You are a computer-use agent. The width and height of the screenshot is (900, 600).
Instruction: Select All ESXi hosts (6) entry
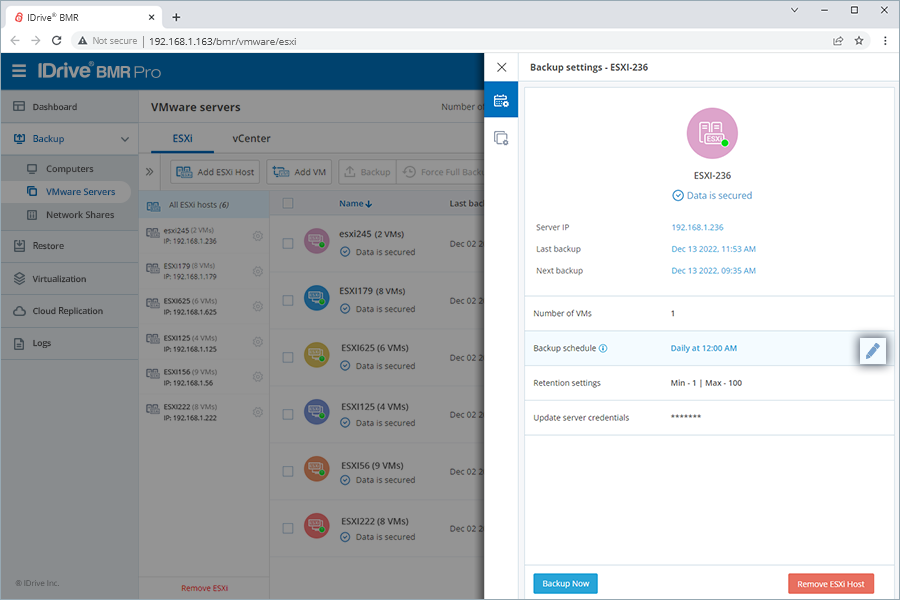click(204, 205)
